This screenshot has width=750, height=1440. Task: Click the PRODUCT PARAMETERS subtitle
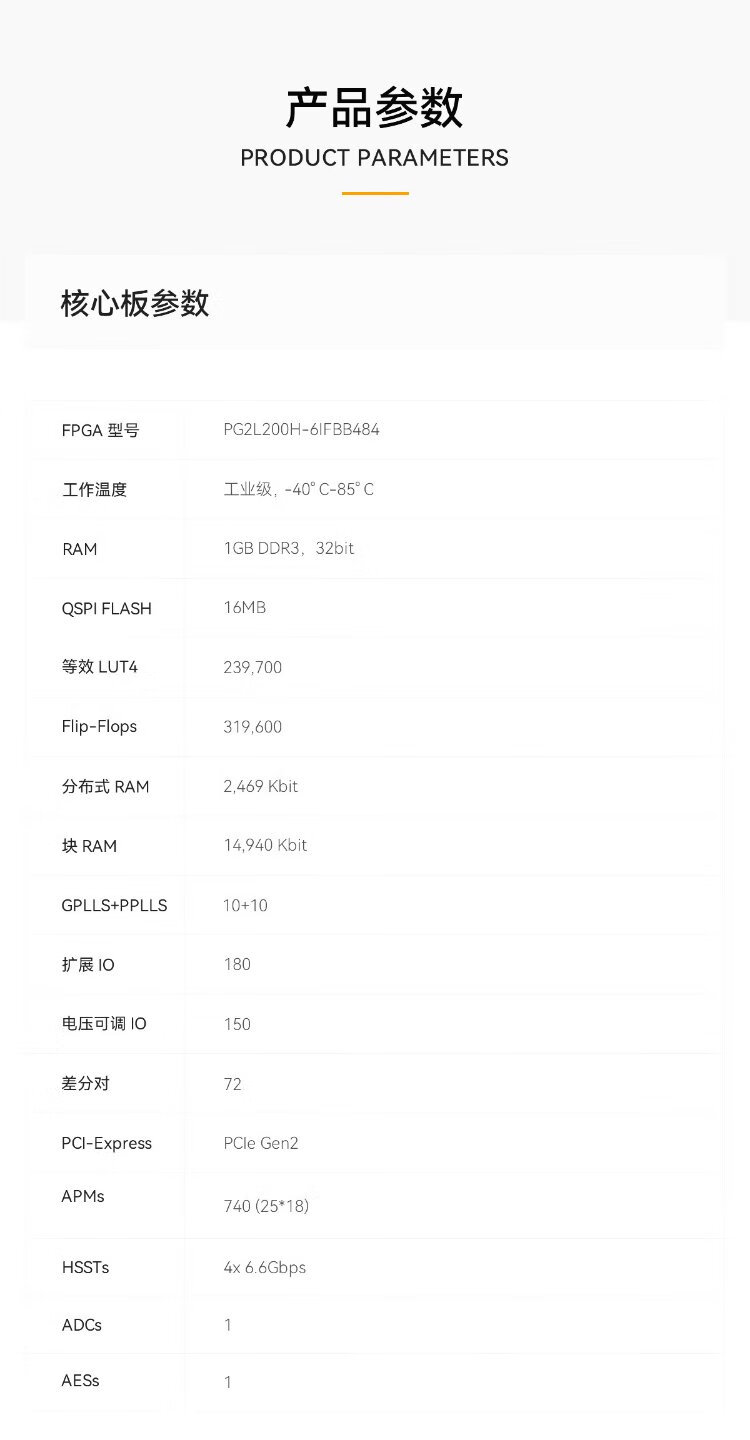tap(374, 158)
